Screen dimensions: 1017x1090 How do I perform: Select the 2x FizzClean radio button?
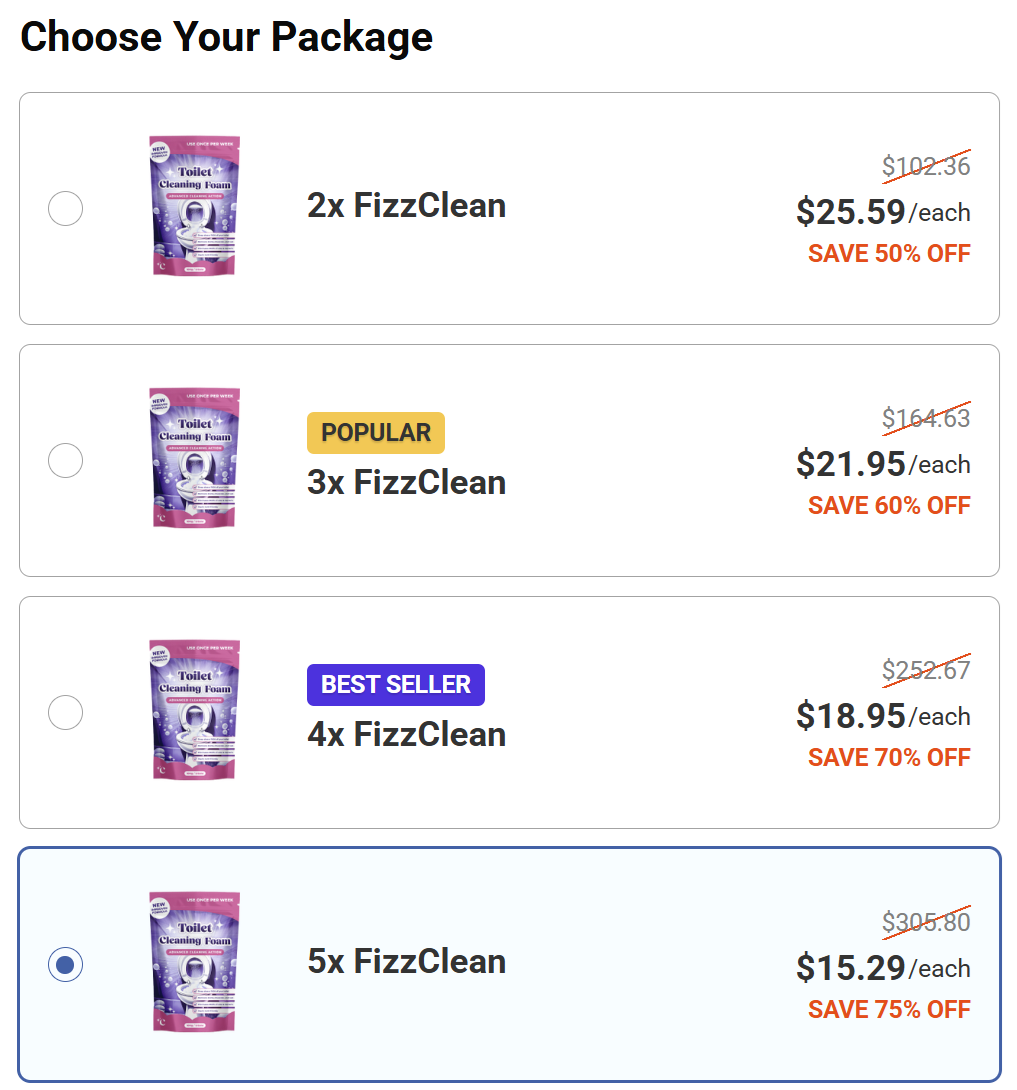click(65, 208)
